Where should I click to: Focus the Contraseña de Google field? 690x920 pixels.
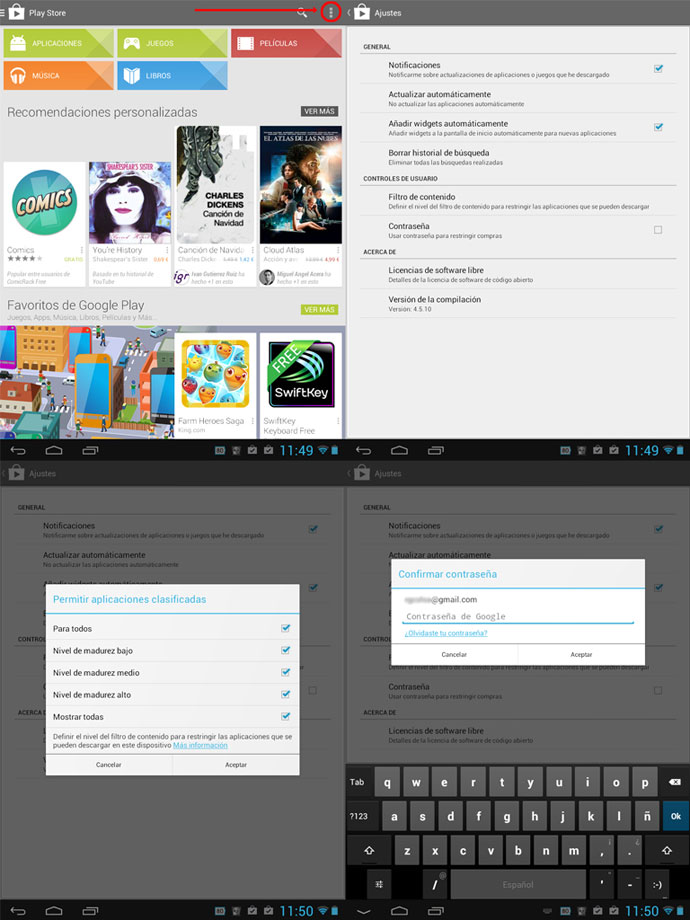[519, 617]
